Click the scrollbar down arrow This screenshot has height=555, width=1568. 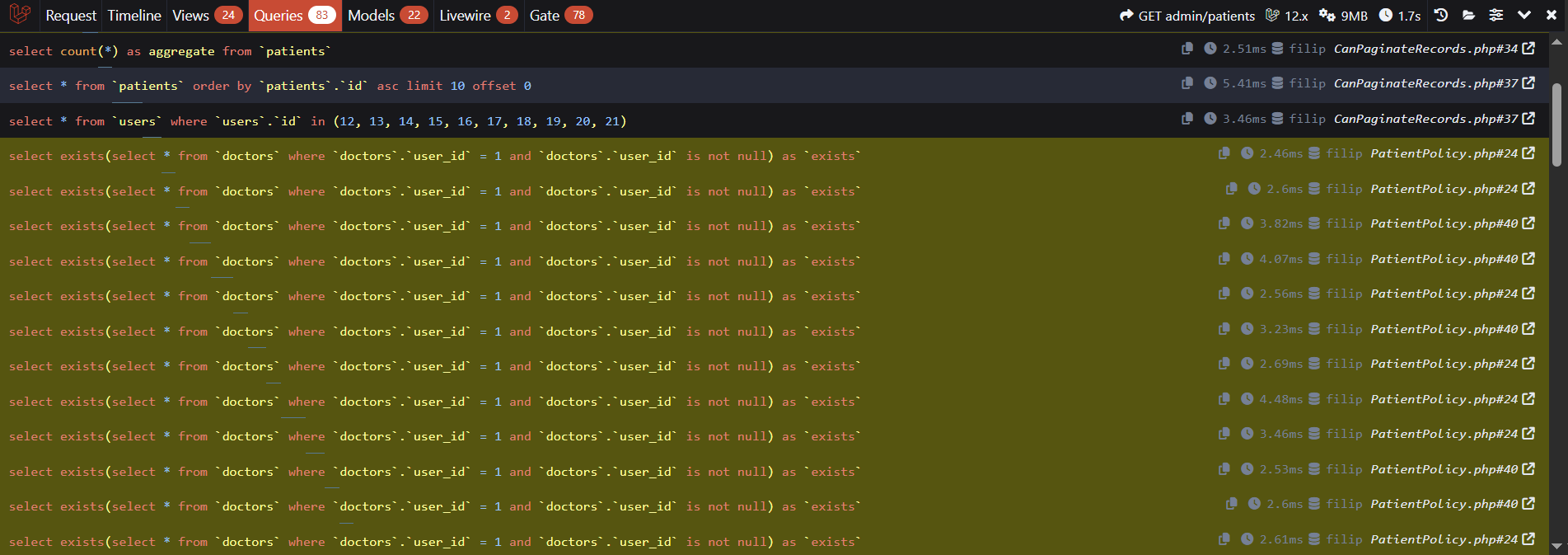point(1556,545)
